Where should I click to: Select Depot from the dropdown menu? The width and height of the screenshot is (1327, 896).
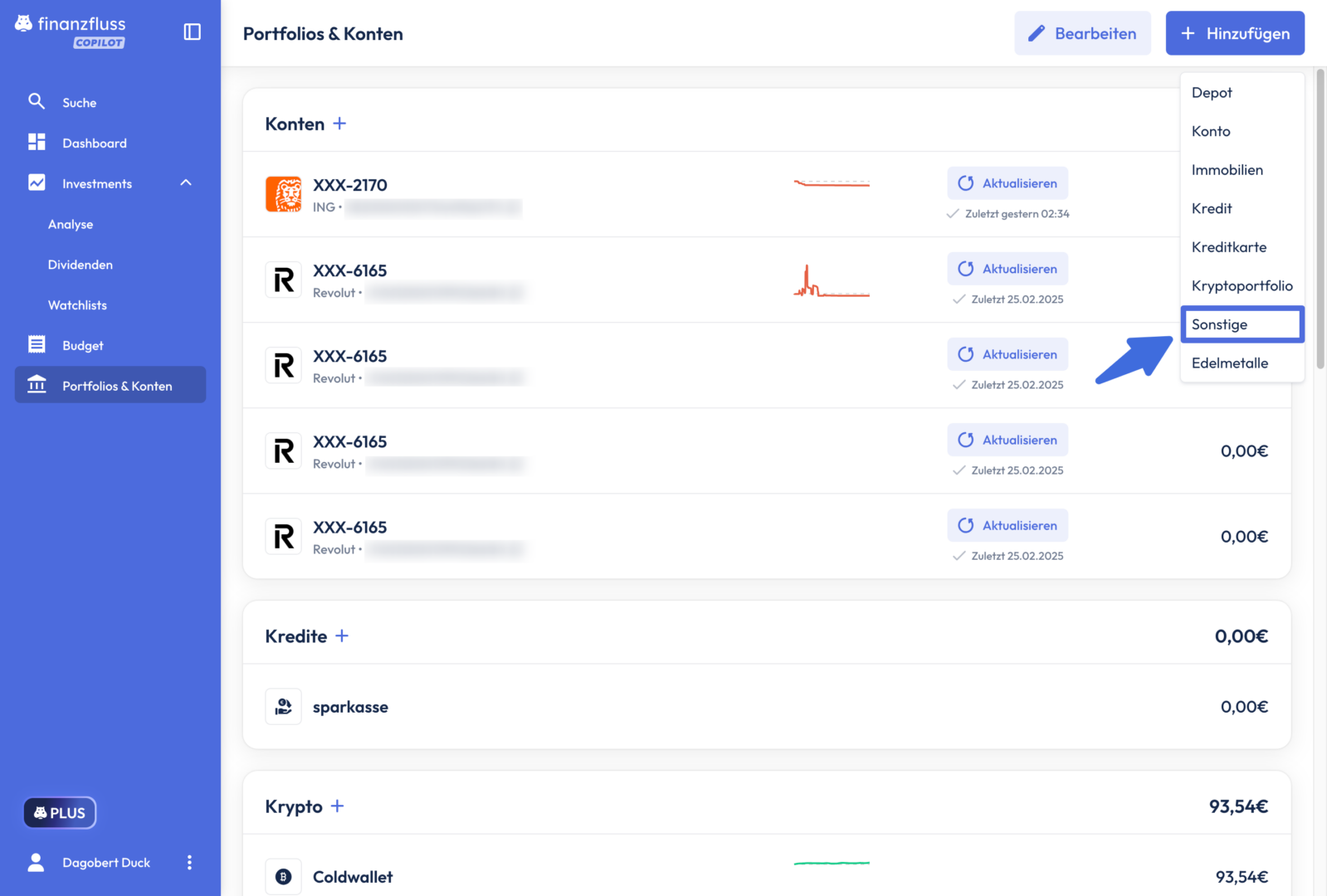[1242, 92]
